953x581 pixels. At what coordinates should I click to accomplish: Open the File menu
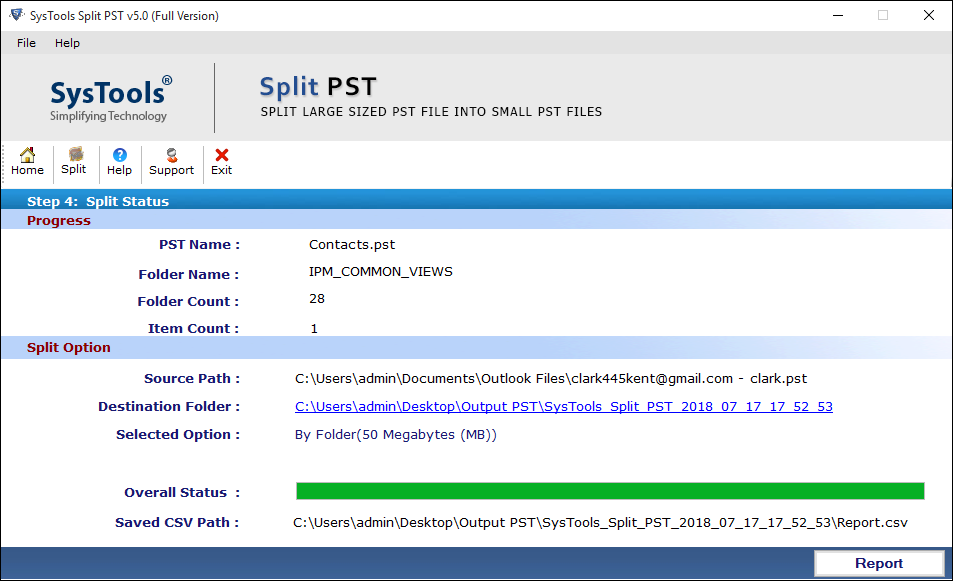pos(26,43)
